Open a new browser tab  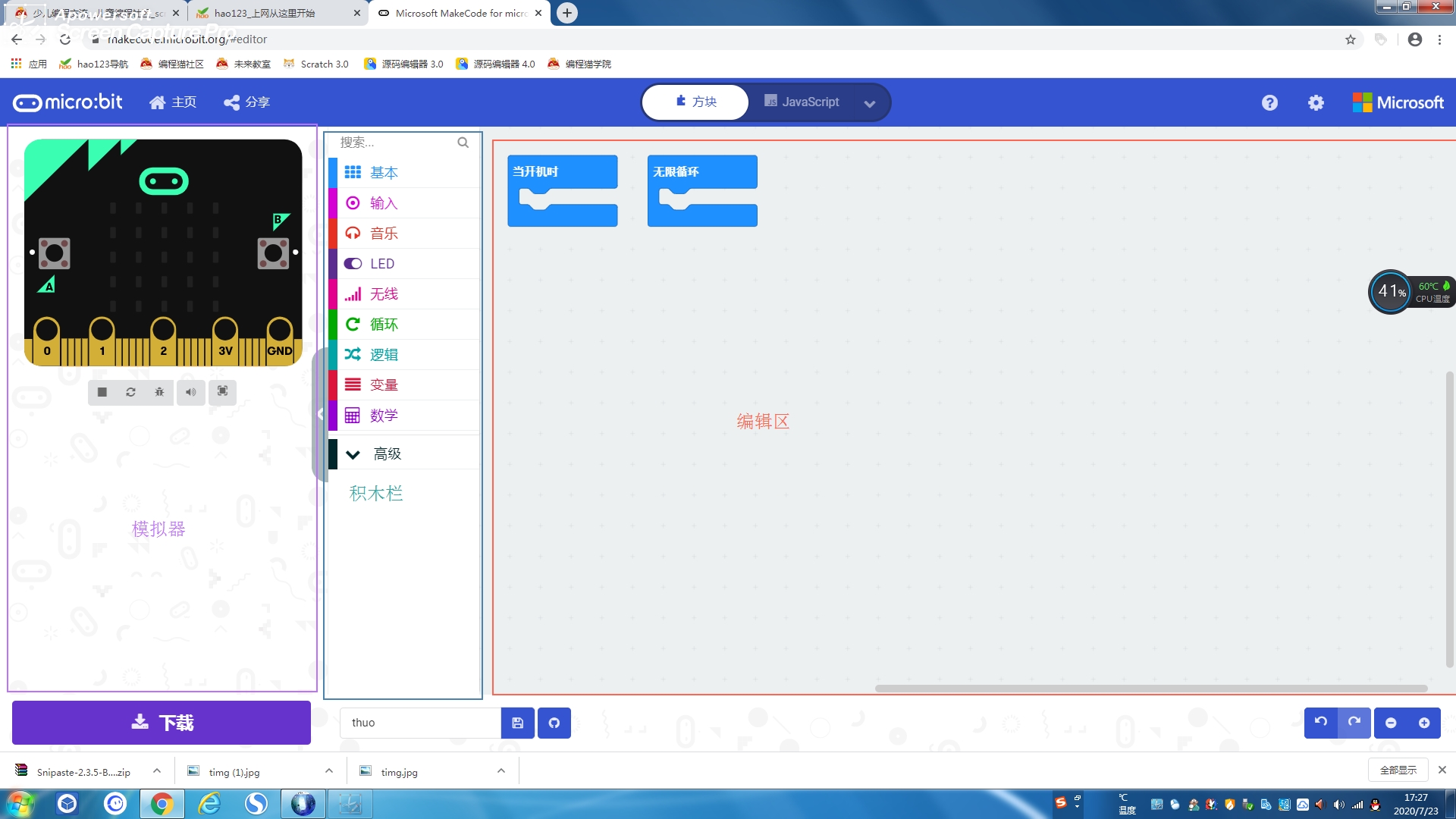click(567, 13)
